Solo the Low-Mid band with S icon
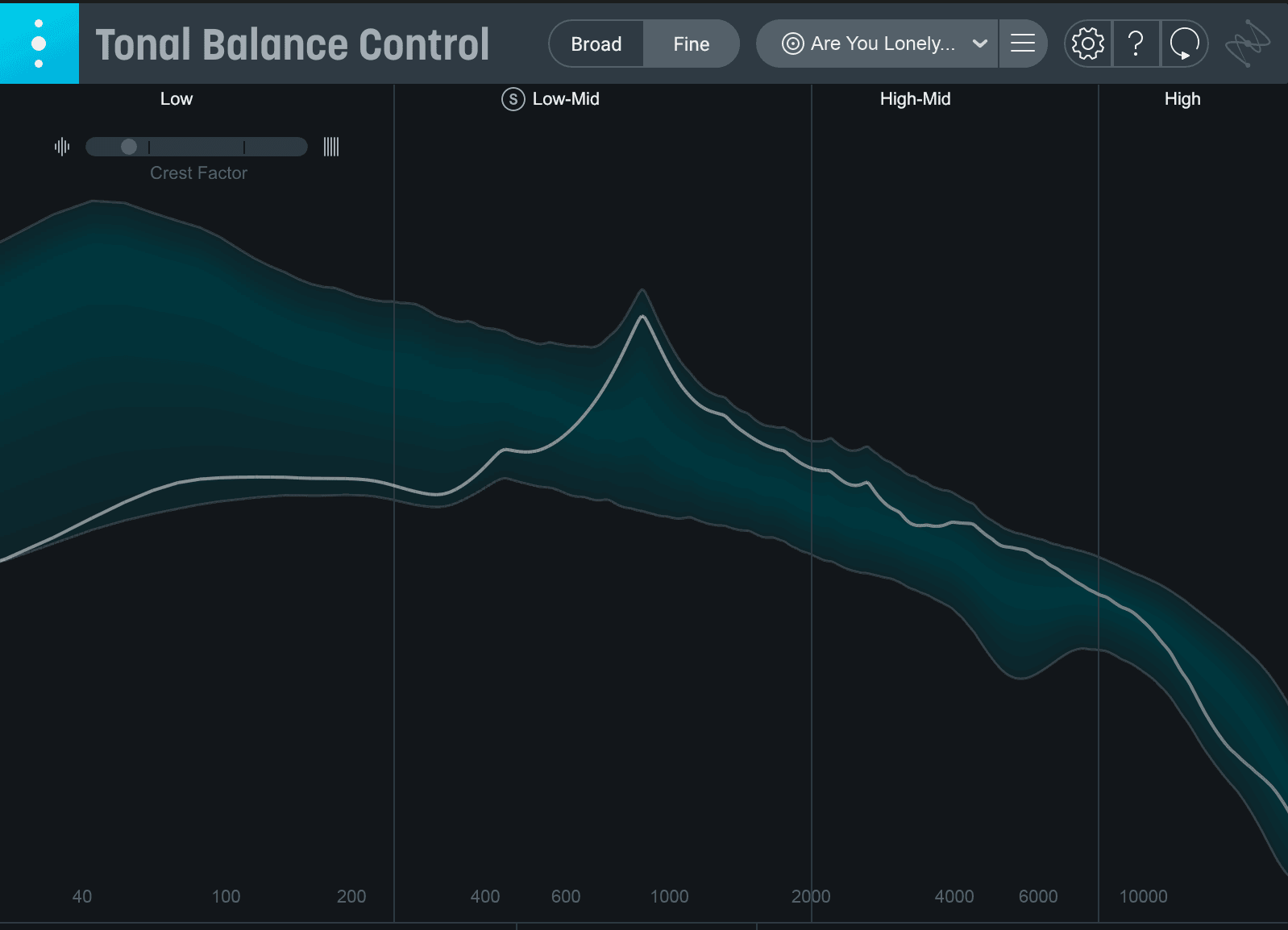1288x930 pixels. [x=513, y=99]
